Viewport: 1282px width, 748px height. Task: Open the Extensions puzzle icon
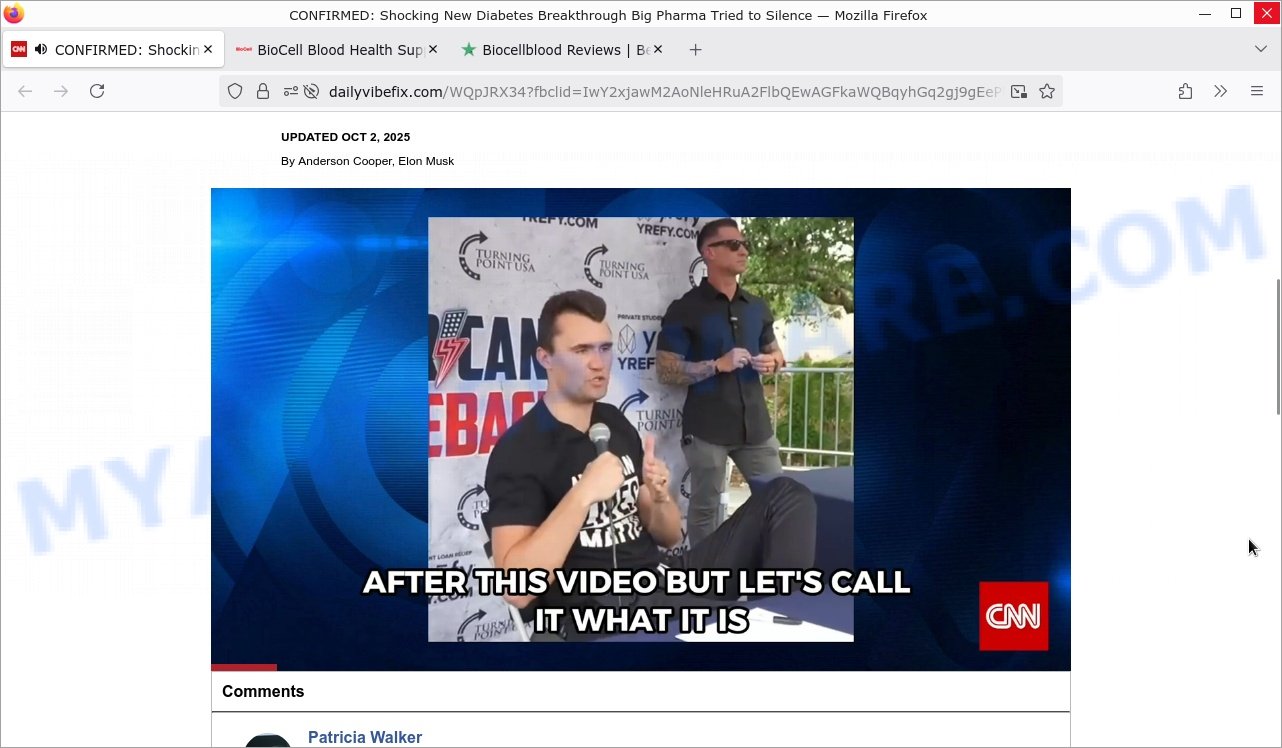click(x=1185, y=91)
